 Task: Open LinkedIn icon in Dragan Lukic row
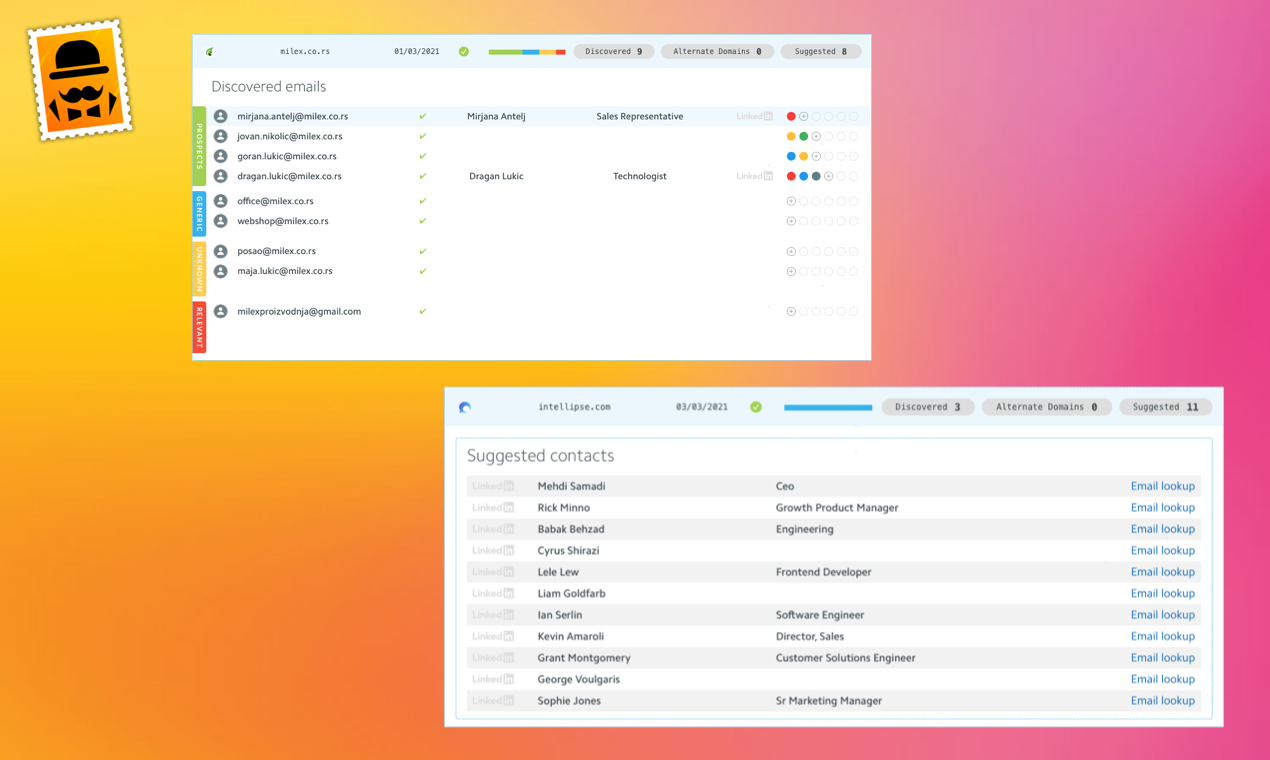(754, 176)
